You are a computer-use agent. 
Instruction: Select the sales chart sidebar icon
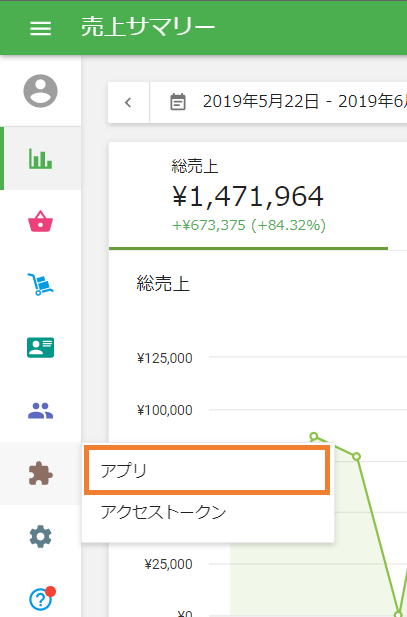pos(41,159)
